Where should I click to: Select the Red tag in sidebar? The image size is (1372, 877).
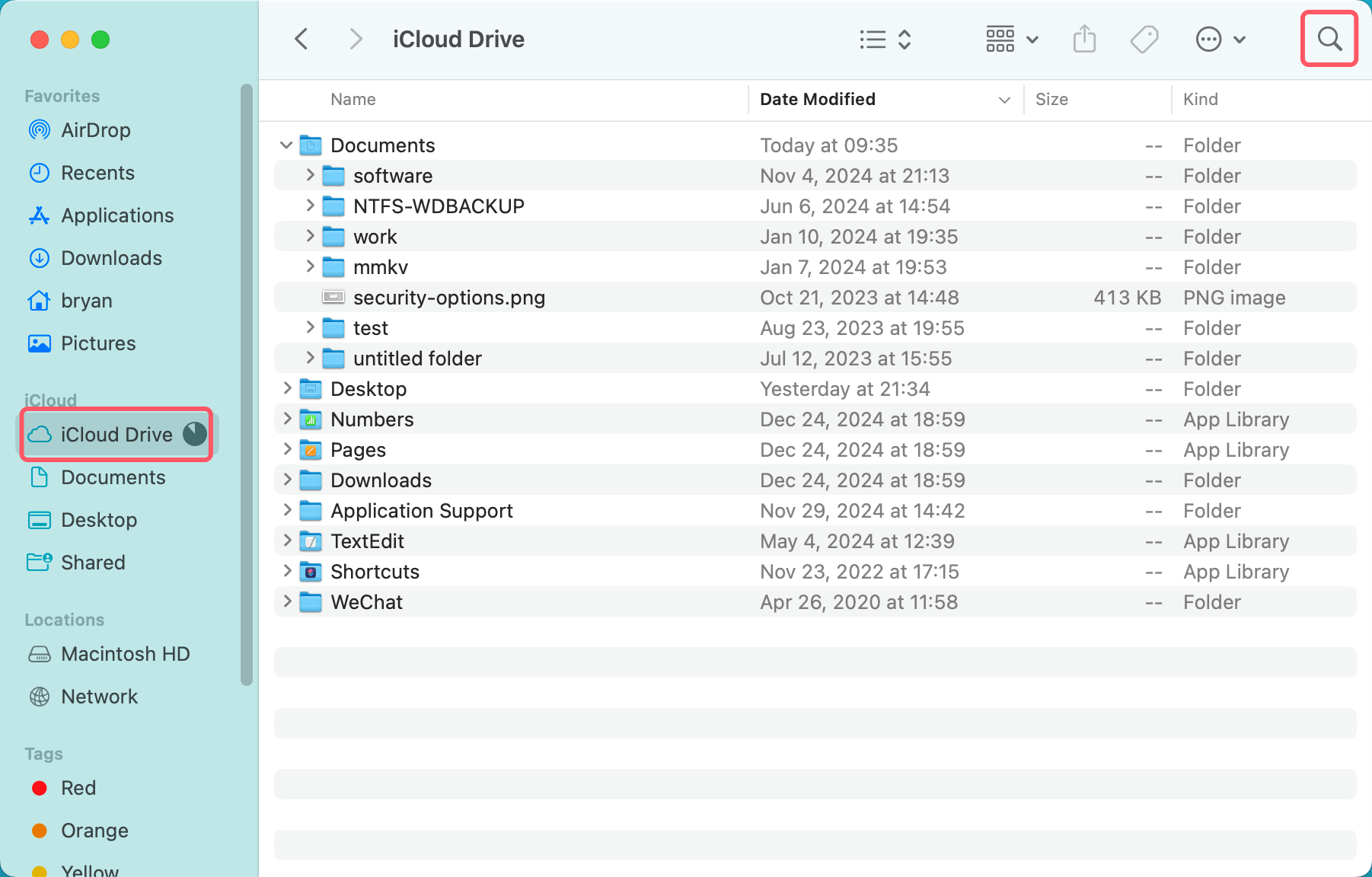78,788
